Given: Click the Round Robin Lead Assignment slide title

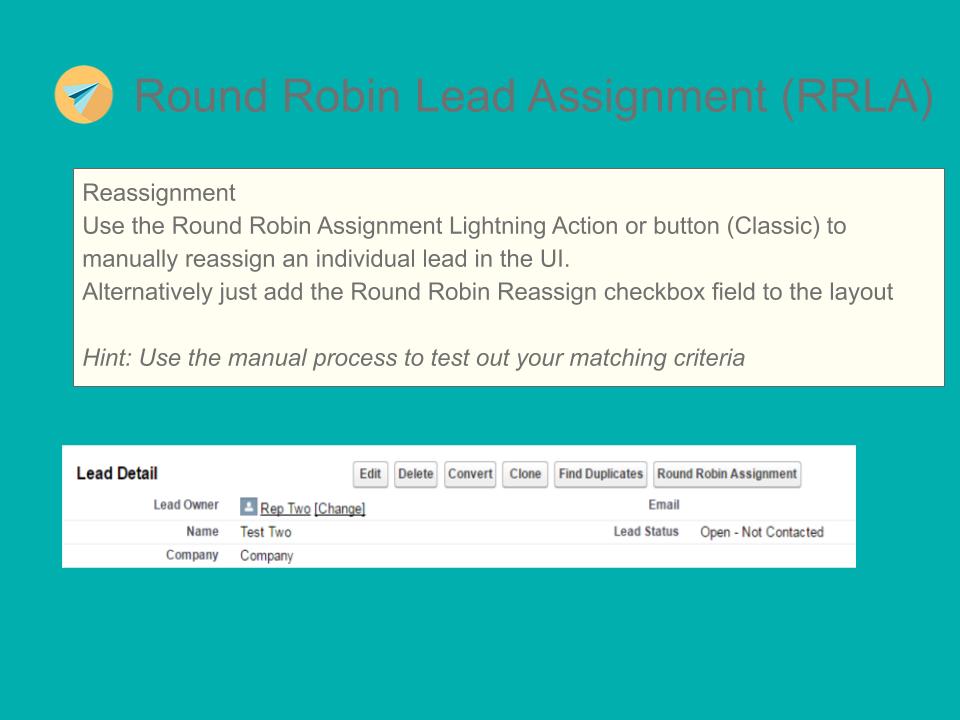Looking at the screenshot, I should [533, 96].
